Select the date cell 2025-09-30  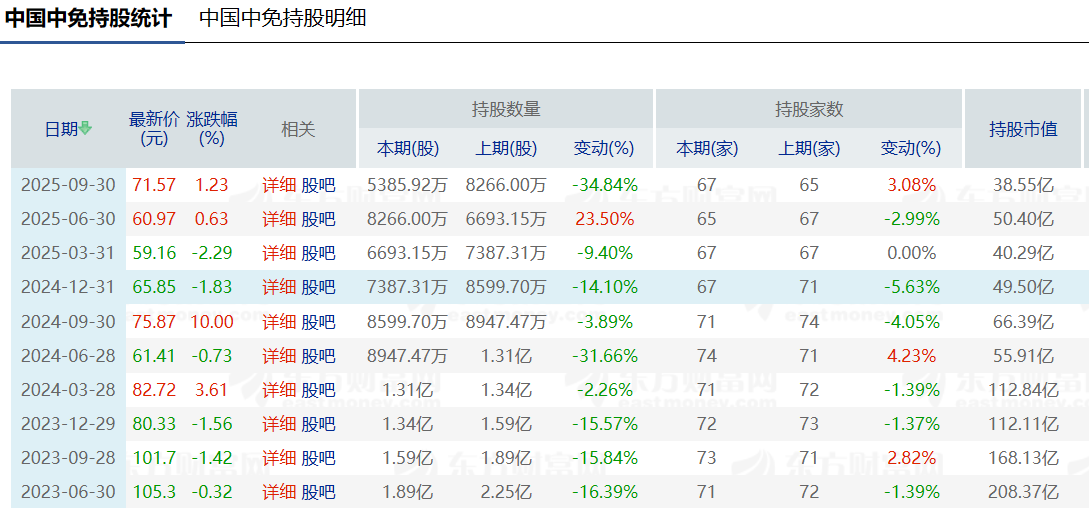pos(67,185)
